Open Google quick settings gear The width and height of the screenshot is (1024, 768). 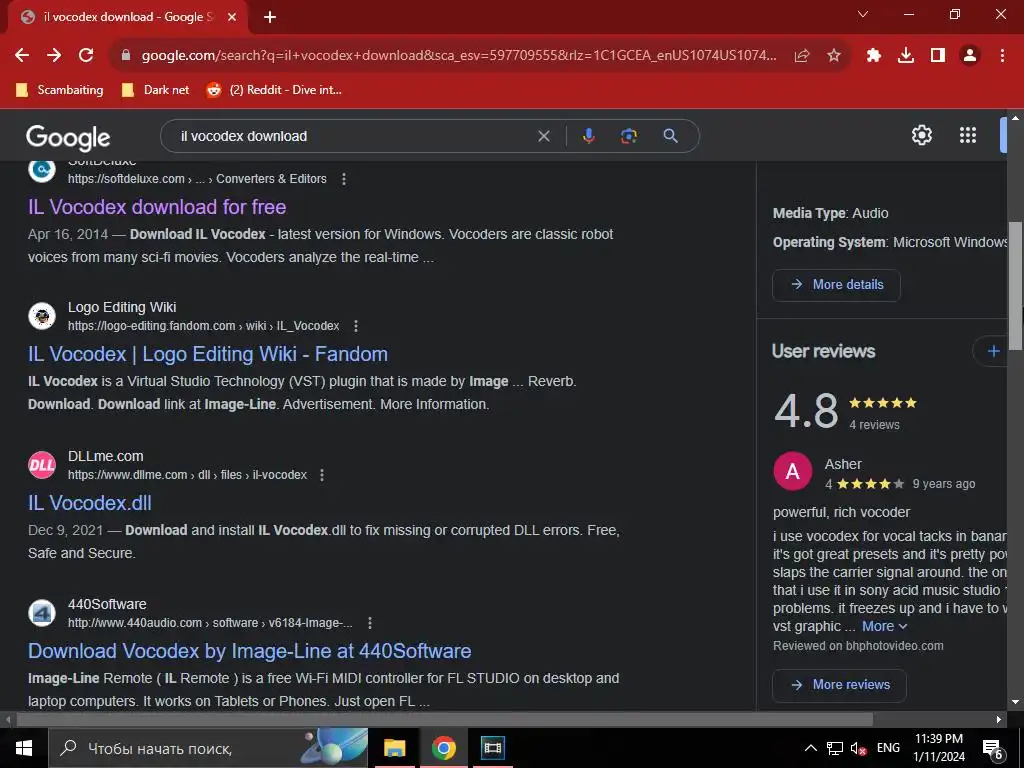pos(921,135)
